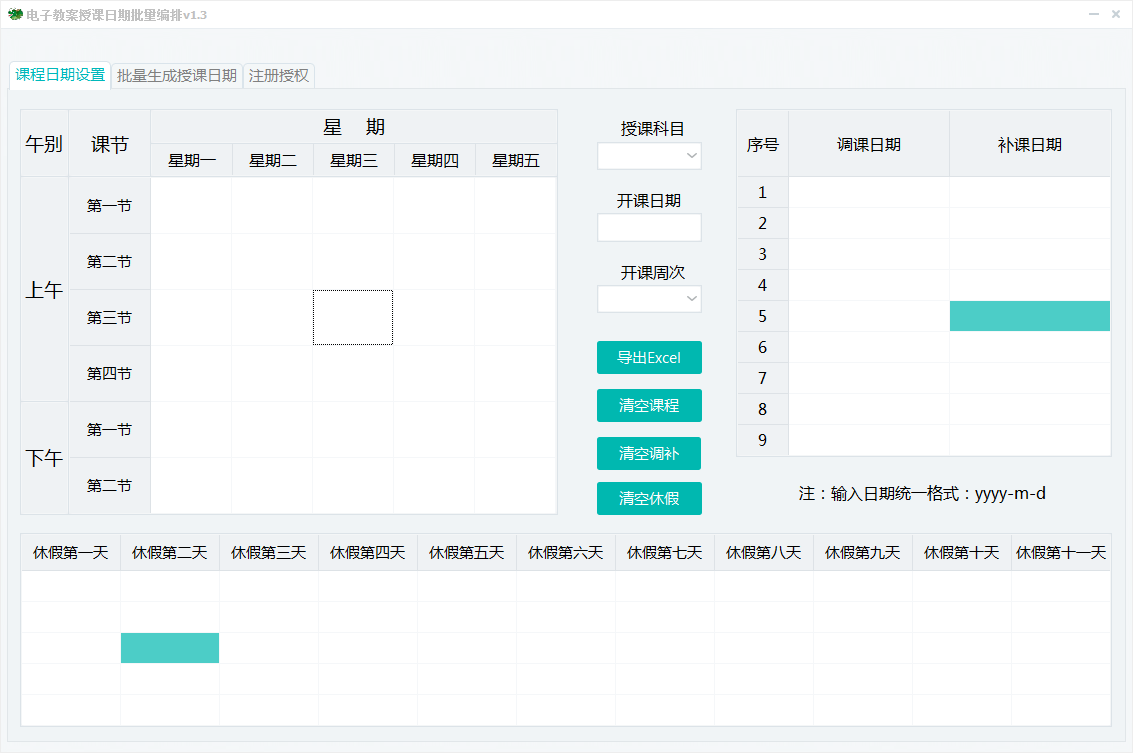Image resolution: width=1133 pixels, height=753 pixels.
Task: Select the 休假第十一天 column header
Action: pos(1060,551)
